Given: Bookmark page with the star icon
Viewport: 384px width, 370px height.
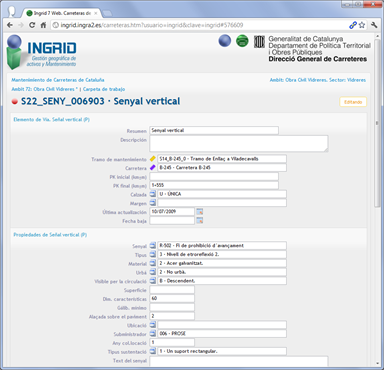Looking at the screenshot, I should pos(362,25).
